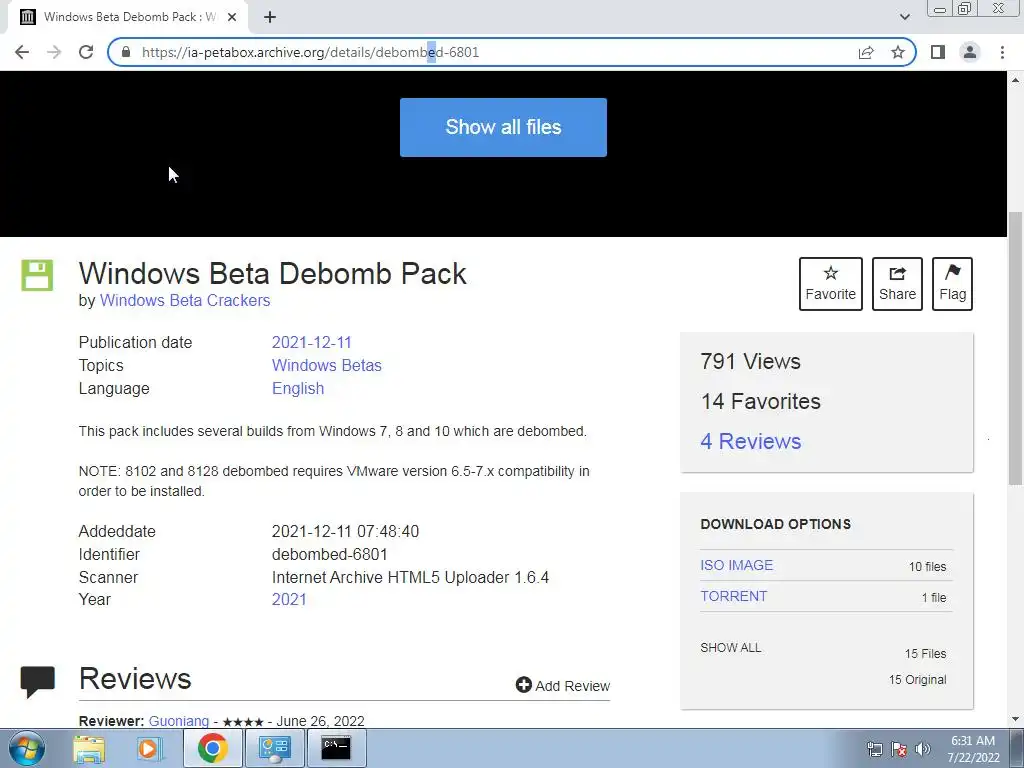The height and width of the screenshot is (768, 1024).
Task: Select the Windows Beta Debomb Pack tab
Action: [129, 17]
